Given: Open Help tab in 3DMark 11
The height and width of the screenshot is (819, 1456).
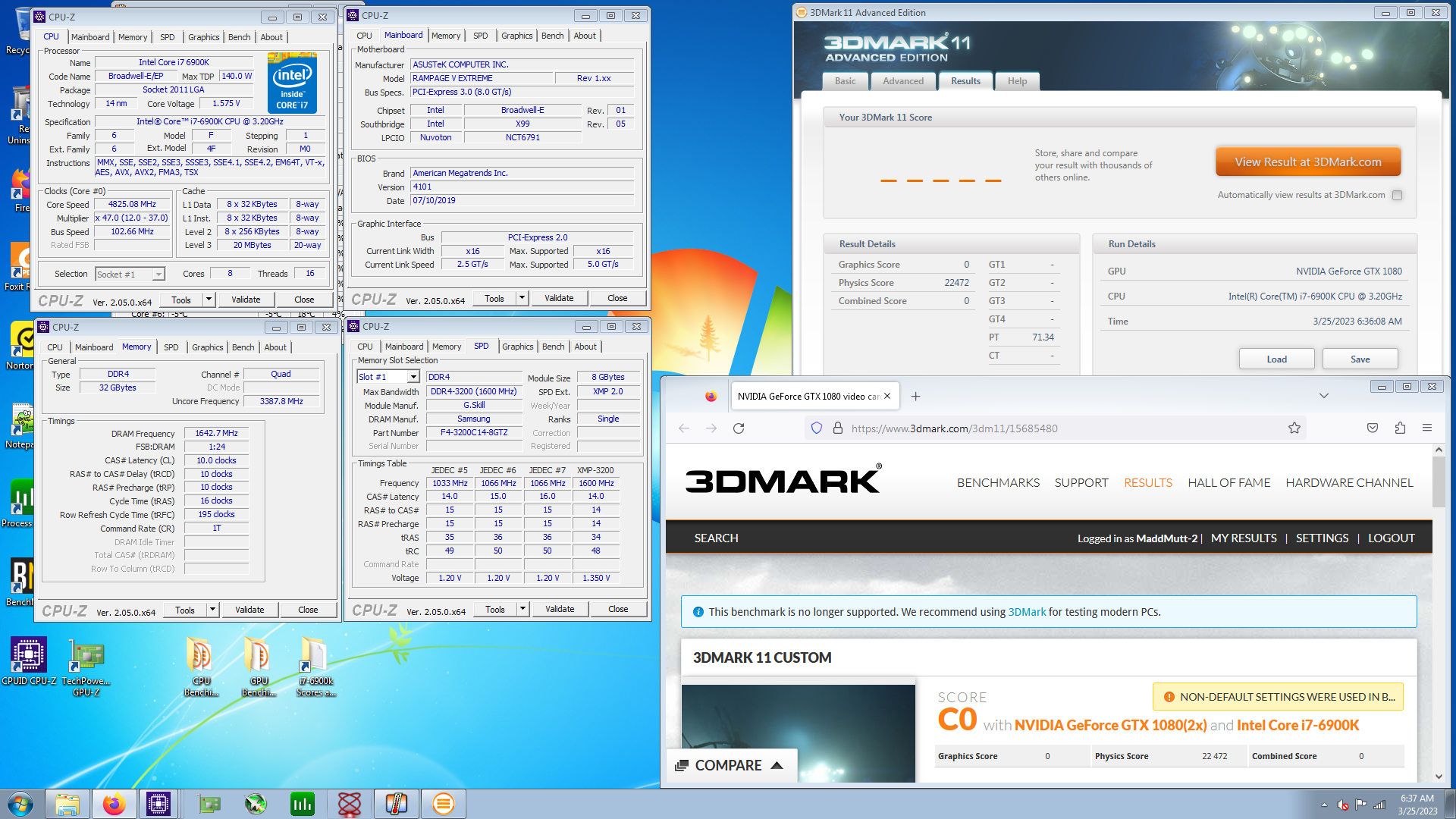Looking at the screenshot, I should (1017, 81).
